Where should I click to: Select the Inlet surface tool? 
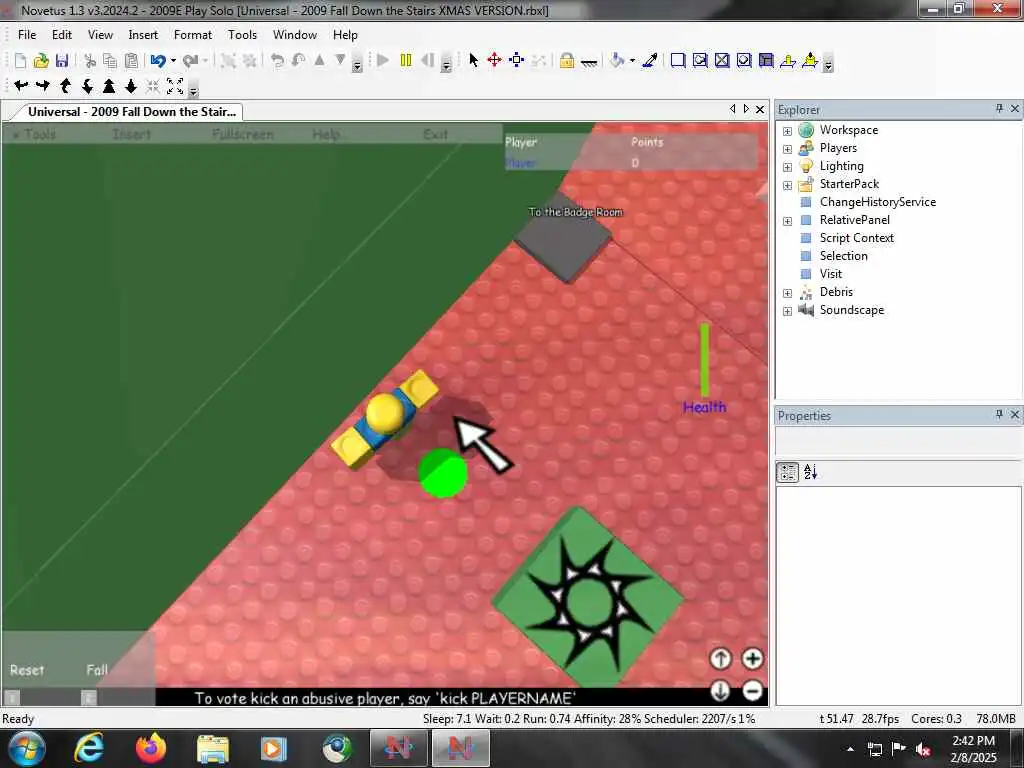pos(744,61)
